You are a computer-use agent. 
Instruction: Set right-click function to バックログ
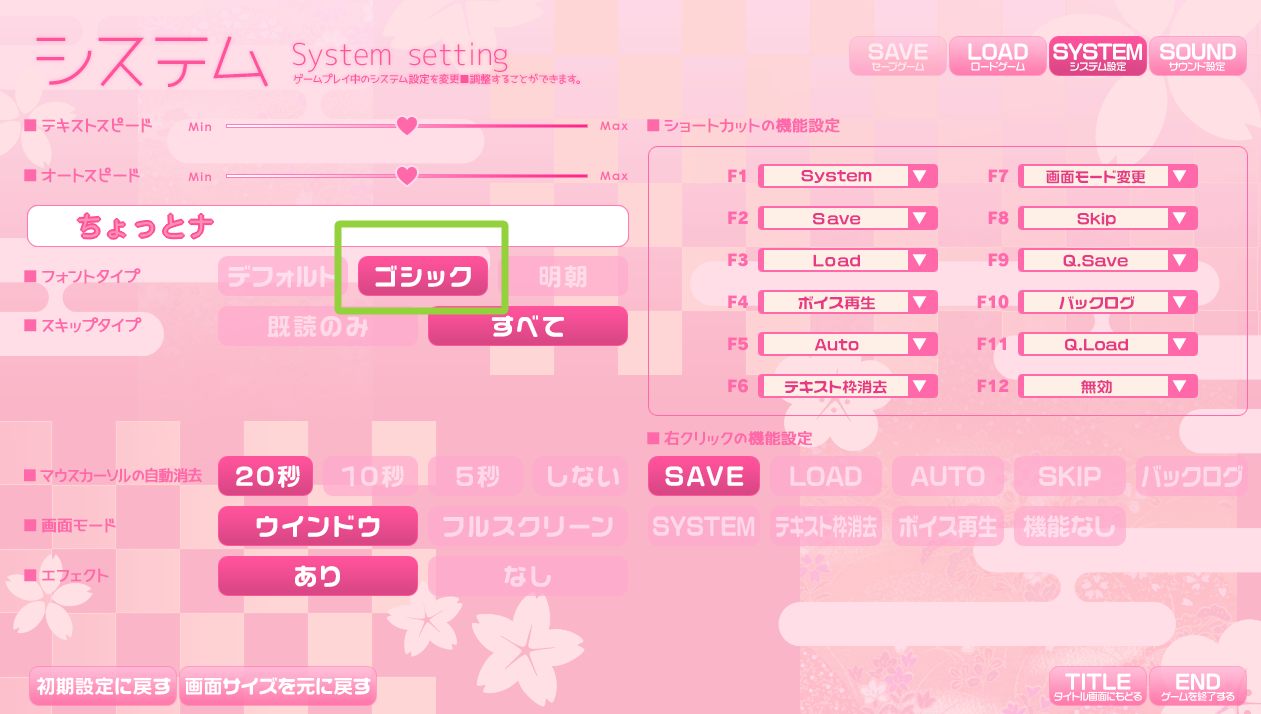click(1191, 477)
